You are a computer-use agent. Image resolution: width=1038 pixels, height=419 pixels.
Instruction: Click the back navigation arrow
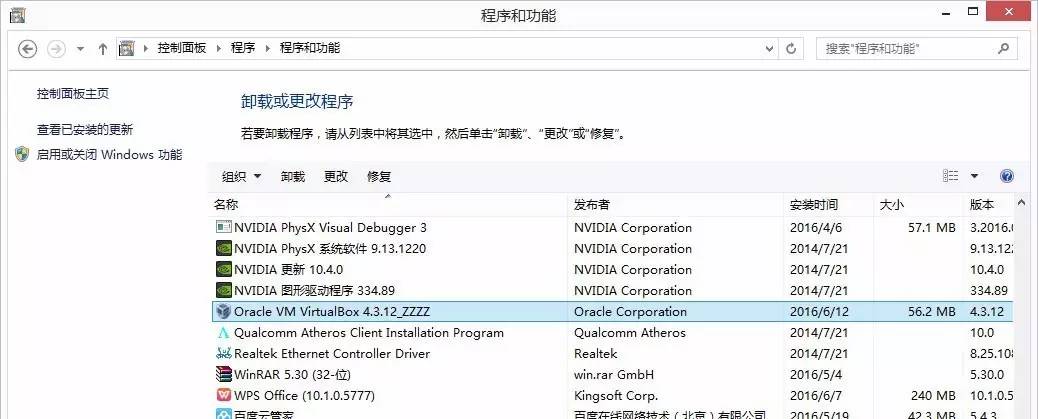pyautogui.click(x=27, y=48)
